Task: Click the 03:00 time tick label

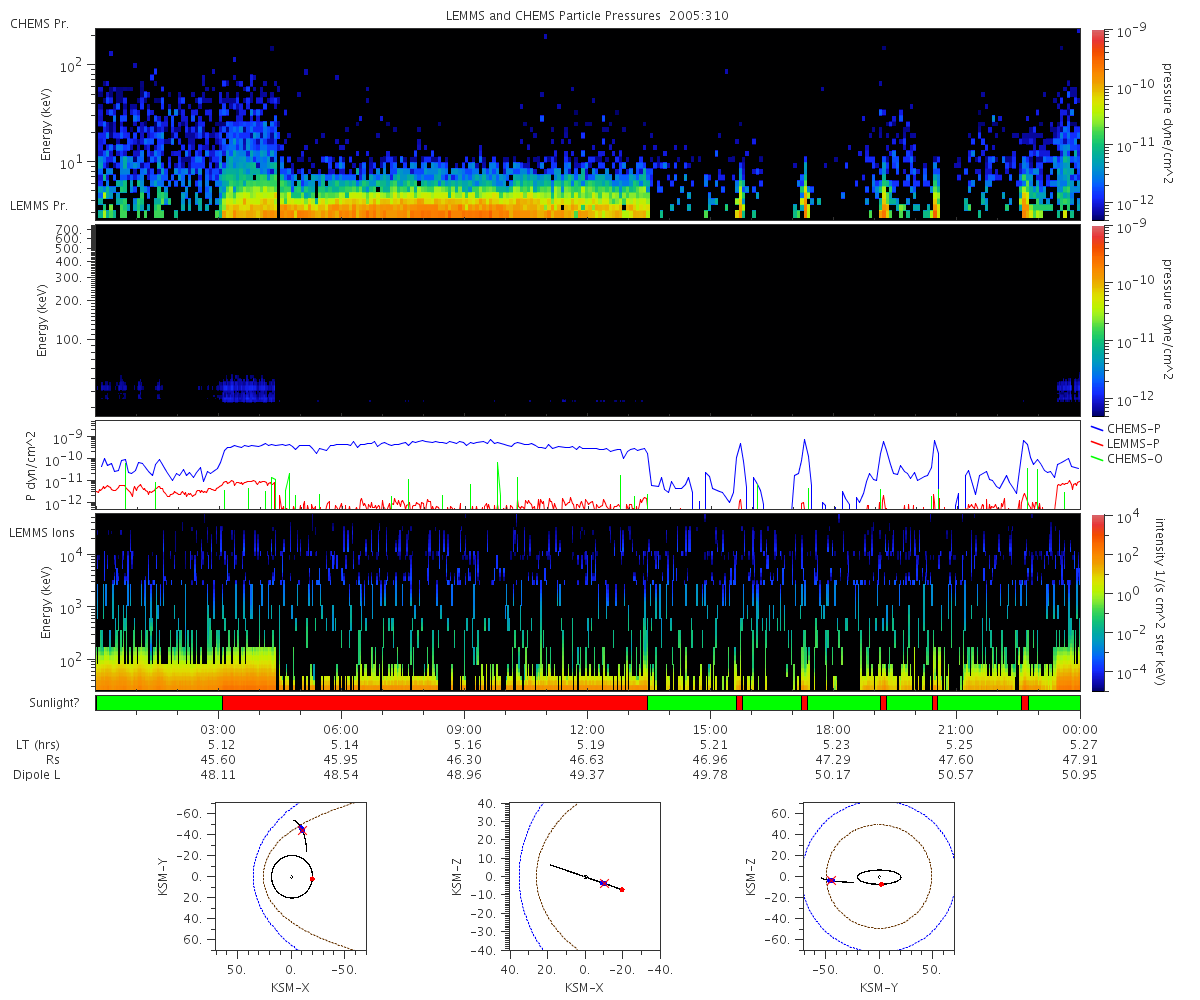Action: 219,730
